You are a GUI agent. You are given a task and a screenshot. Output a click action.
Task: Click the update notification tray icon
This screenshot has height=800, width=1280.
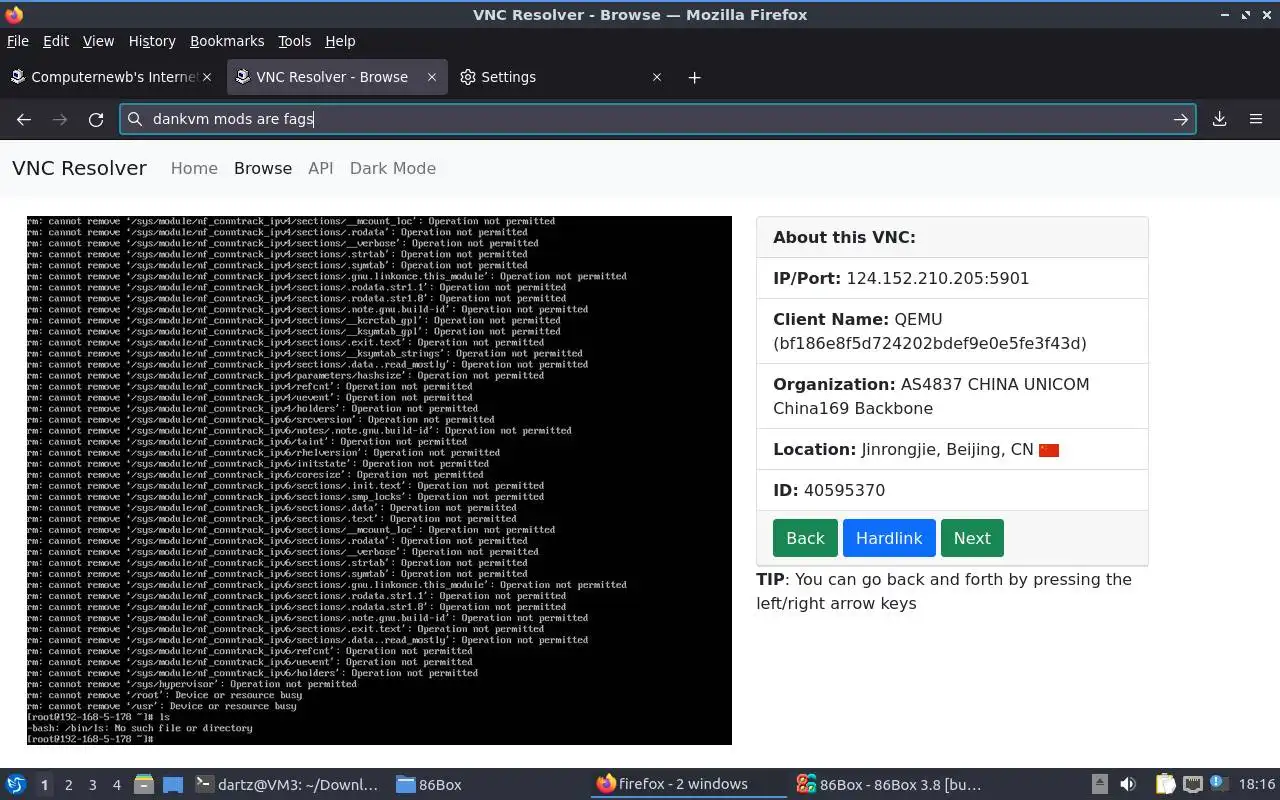1220,785
